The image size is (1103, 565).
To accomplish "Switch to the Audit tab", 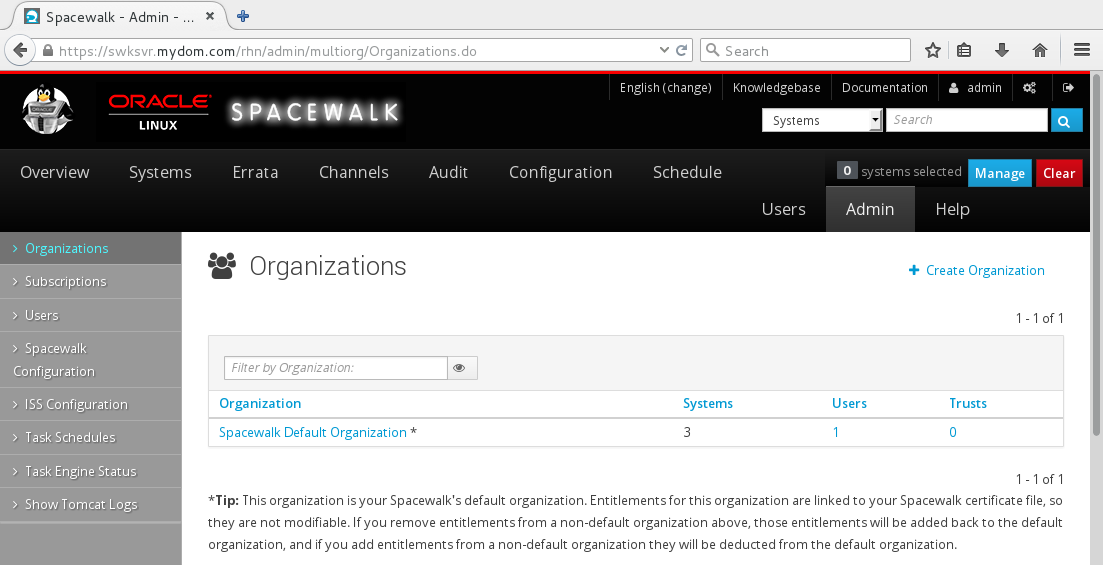I will pyautogui.click(x=449, y=172).
